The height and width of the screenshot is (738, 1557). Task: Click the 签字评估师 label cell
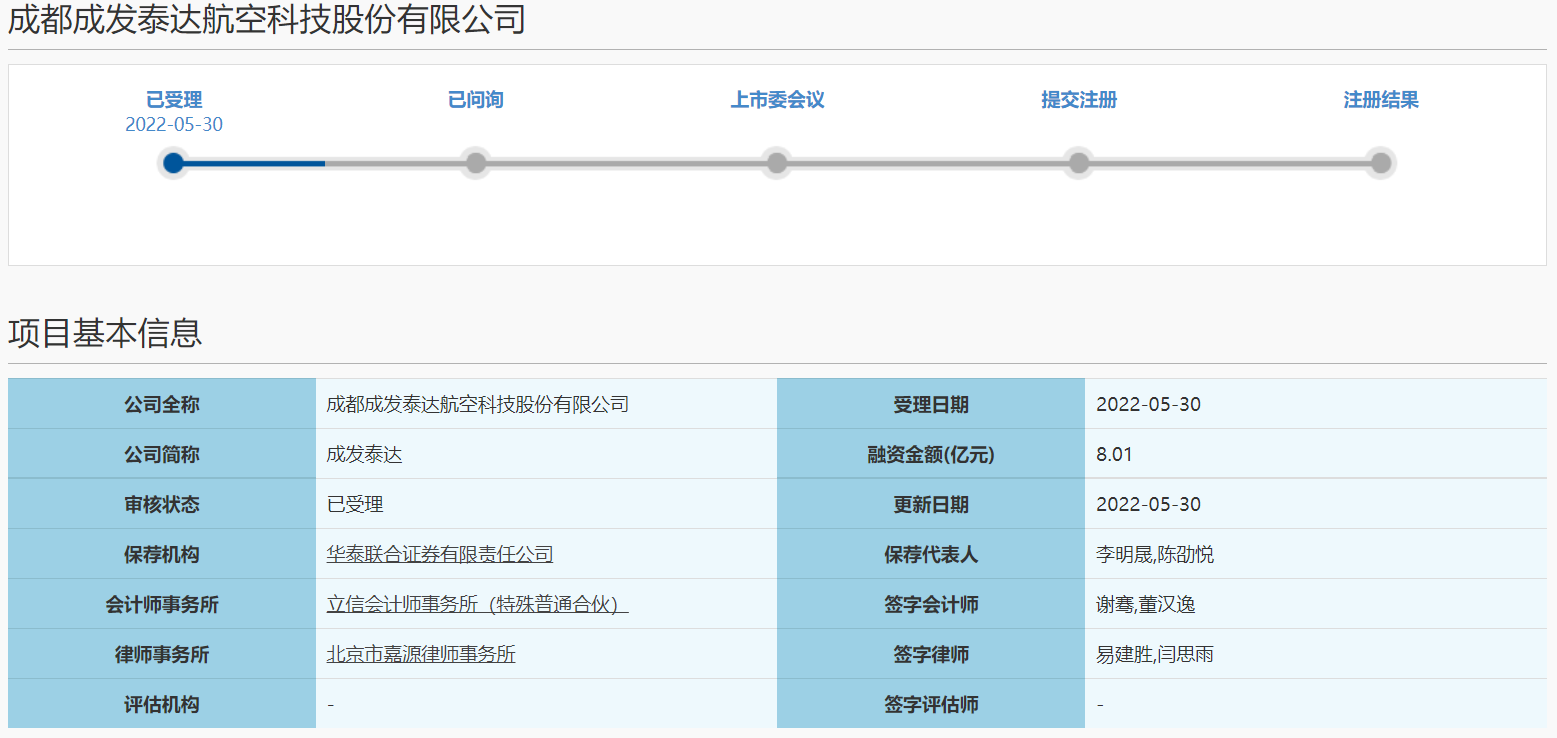(931, 704)
